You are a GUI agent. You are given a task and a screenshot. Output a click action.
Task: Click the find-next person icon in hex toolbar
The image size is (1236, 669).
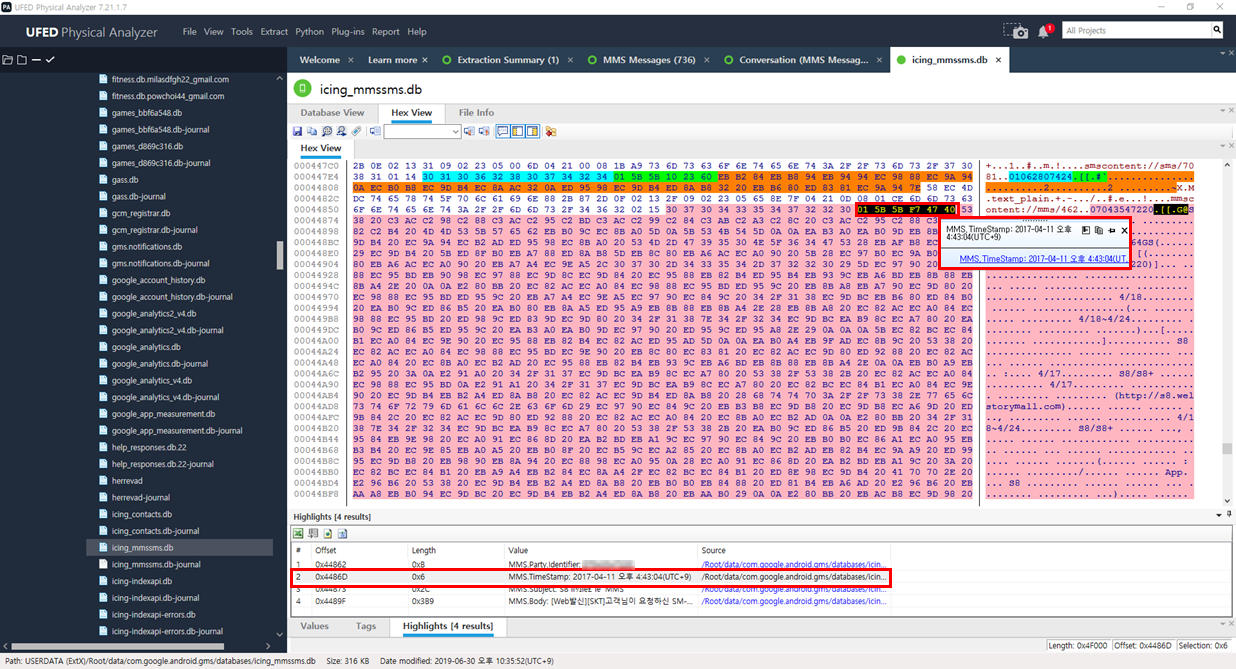(341, 131)
